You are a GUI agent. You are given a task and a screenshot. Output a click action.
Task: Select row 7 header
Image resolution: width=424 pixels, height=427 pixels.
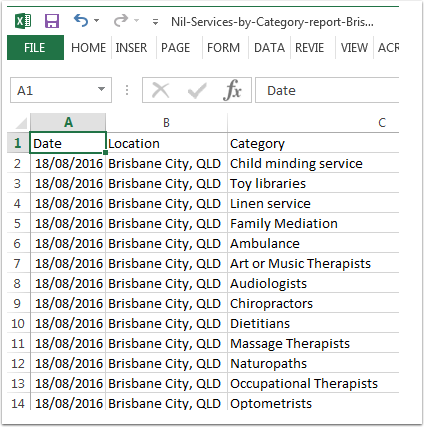(18, 263)
